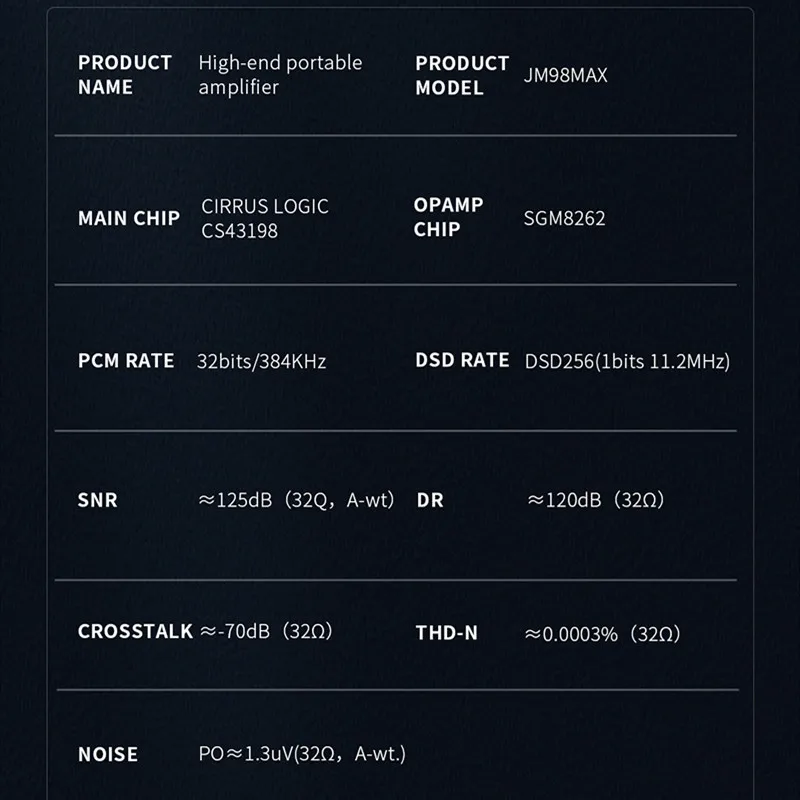800x800 pixels.
Task: Select the CIRRUS LOGIC CS43198 value
Action: [265, 218]
